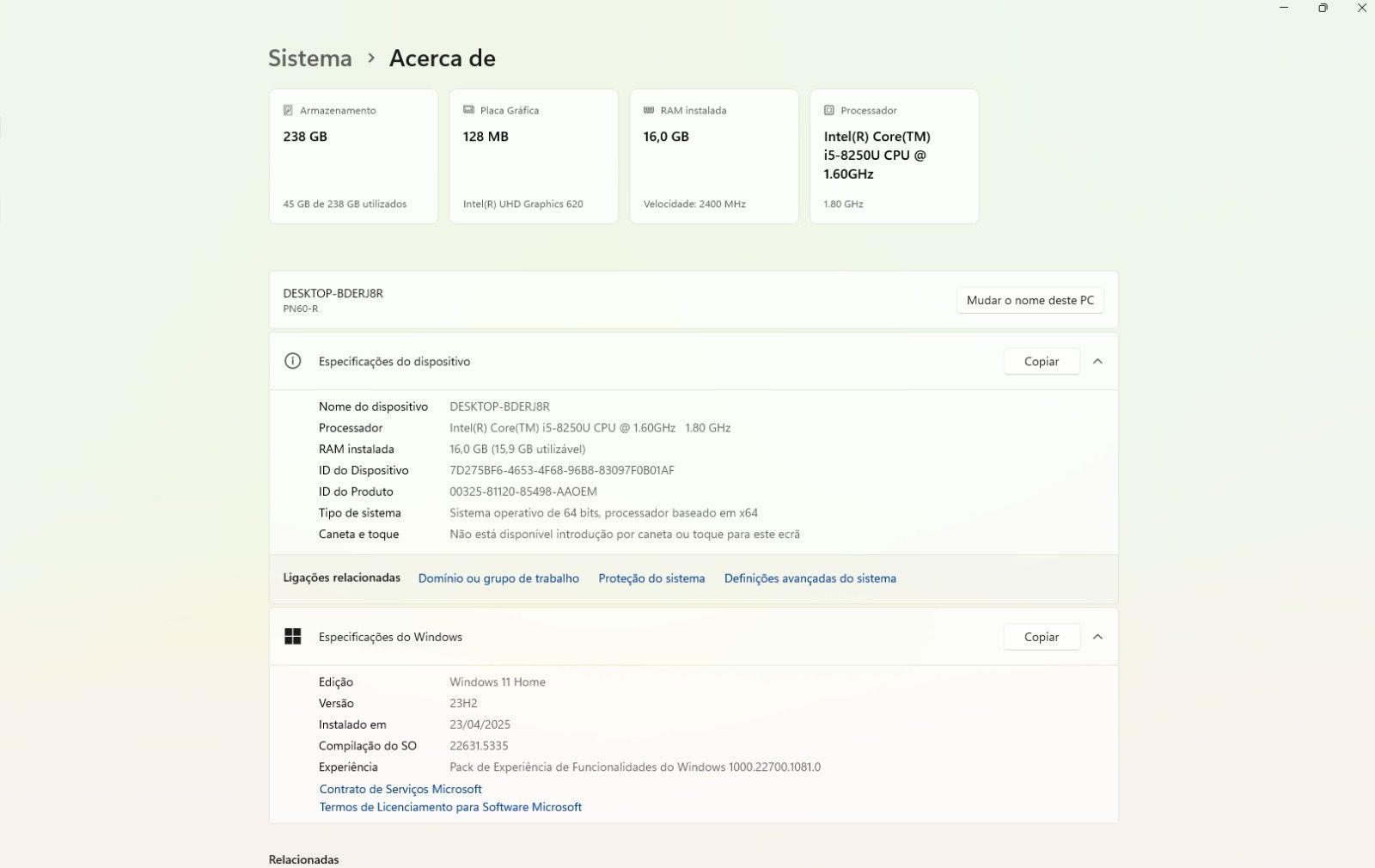Click the model text PN60-R

[x=300, y=309]
